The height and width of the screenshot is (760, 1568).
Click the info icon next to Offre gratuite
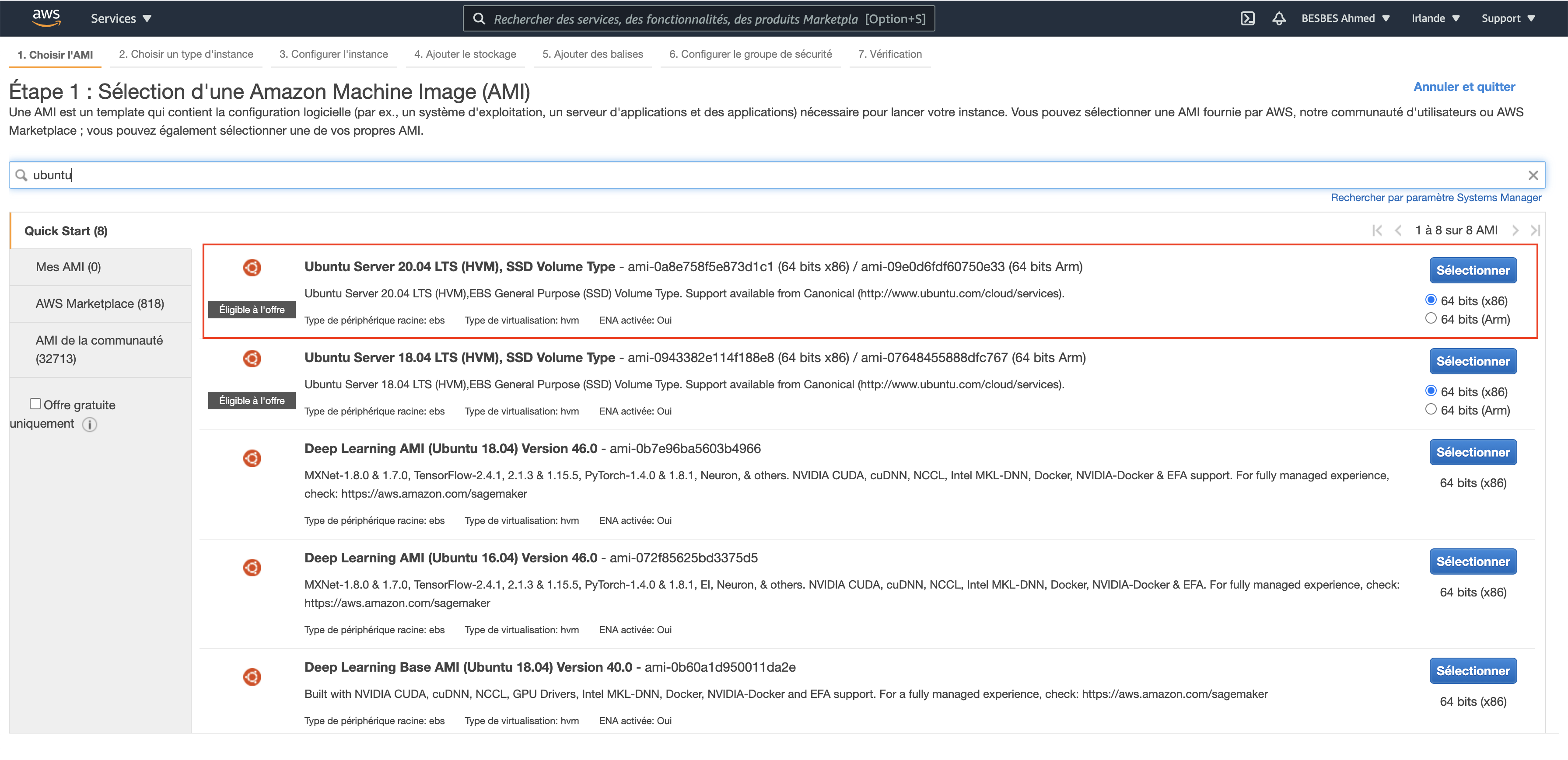[x=90, y=424]
